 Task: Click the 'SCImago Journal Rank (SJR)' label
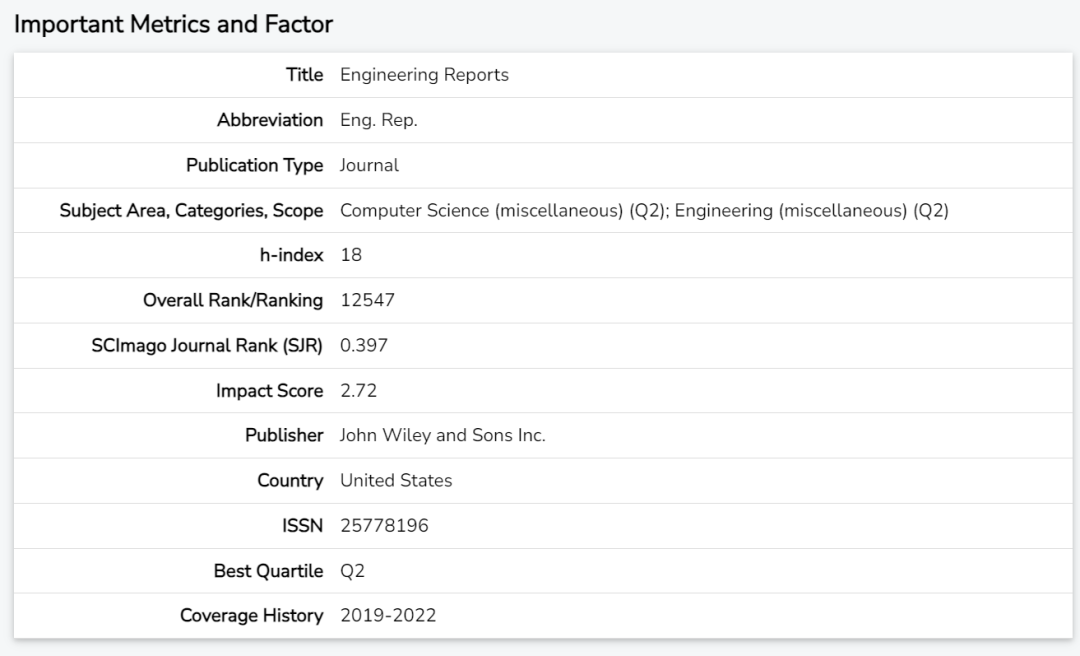[207, 345]
